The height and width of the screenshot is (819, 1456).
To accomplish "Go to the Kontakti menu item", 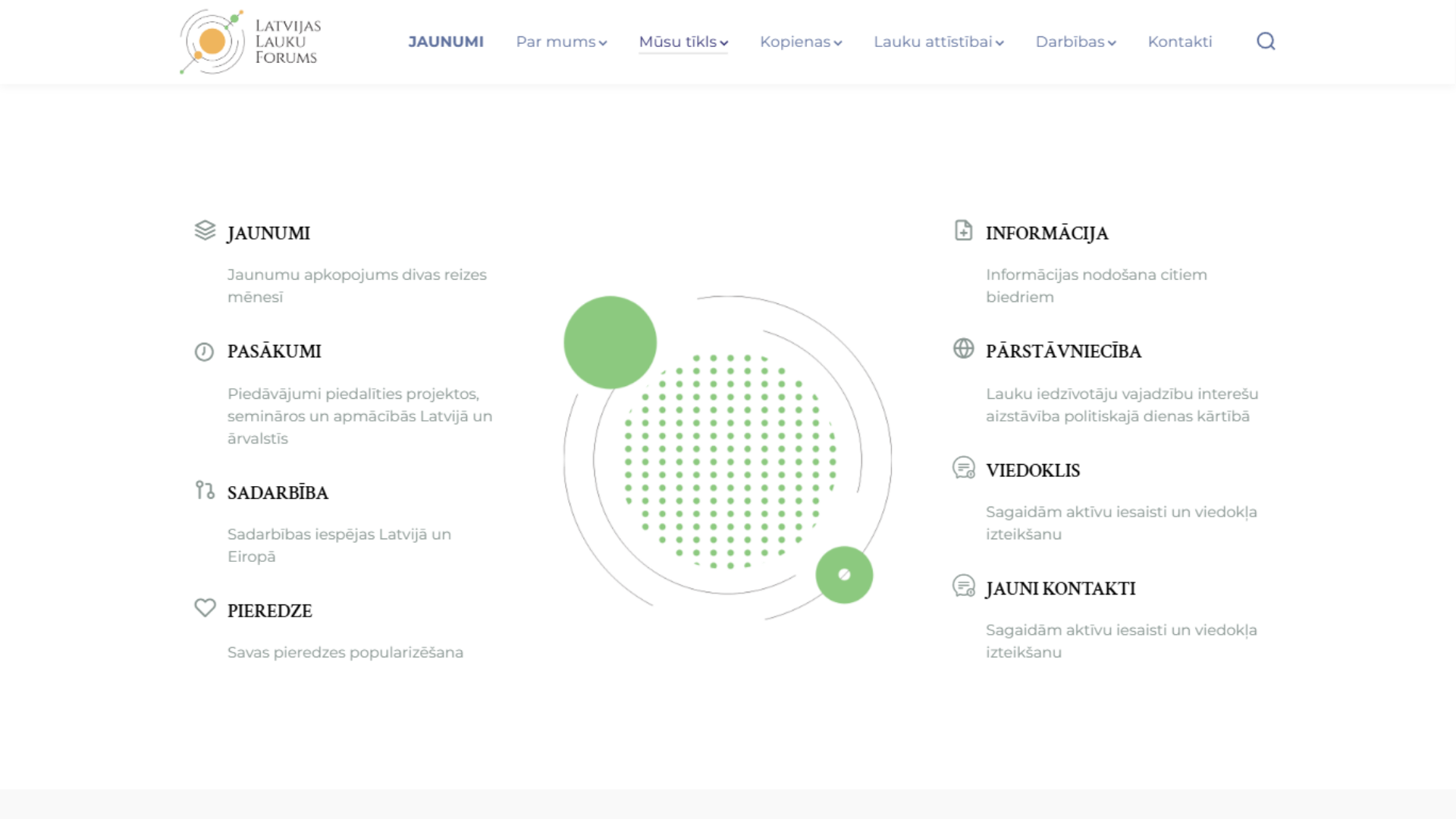I will [x=1179, y=42].
